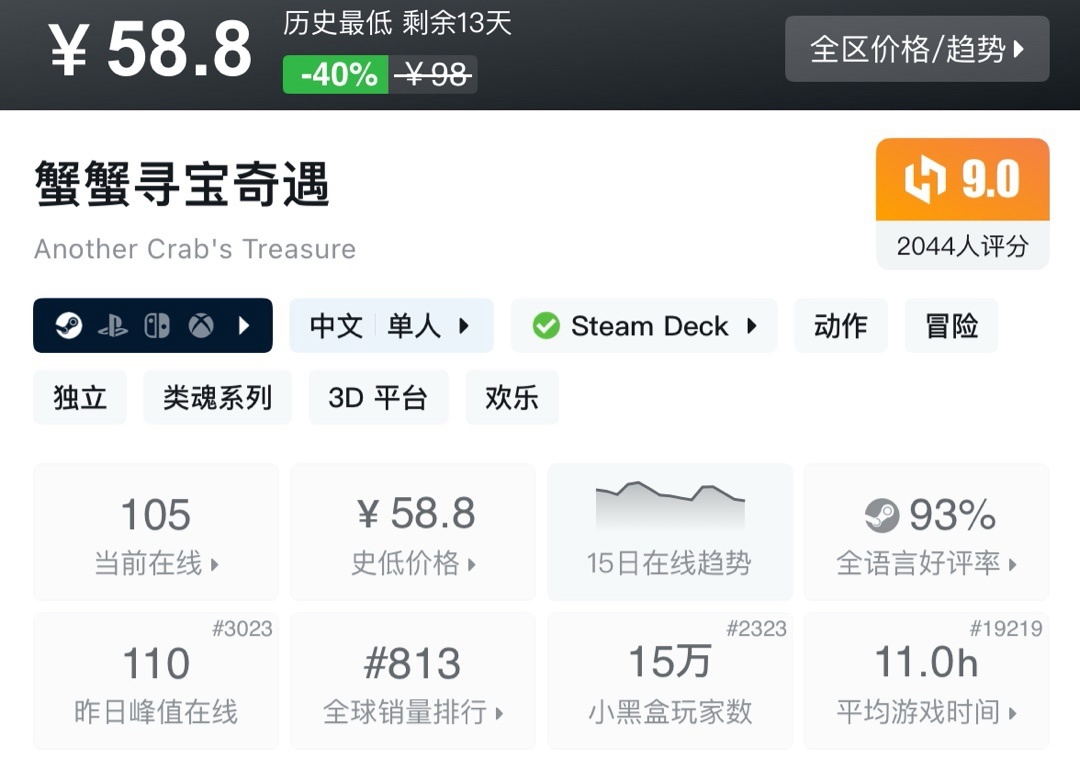Expand the platform list arrow
This screenshot has height=759, width=1080.
point(244,326)
